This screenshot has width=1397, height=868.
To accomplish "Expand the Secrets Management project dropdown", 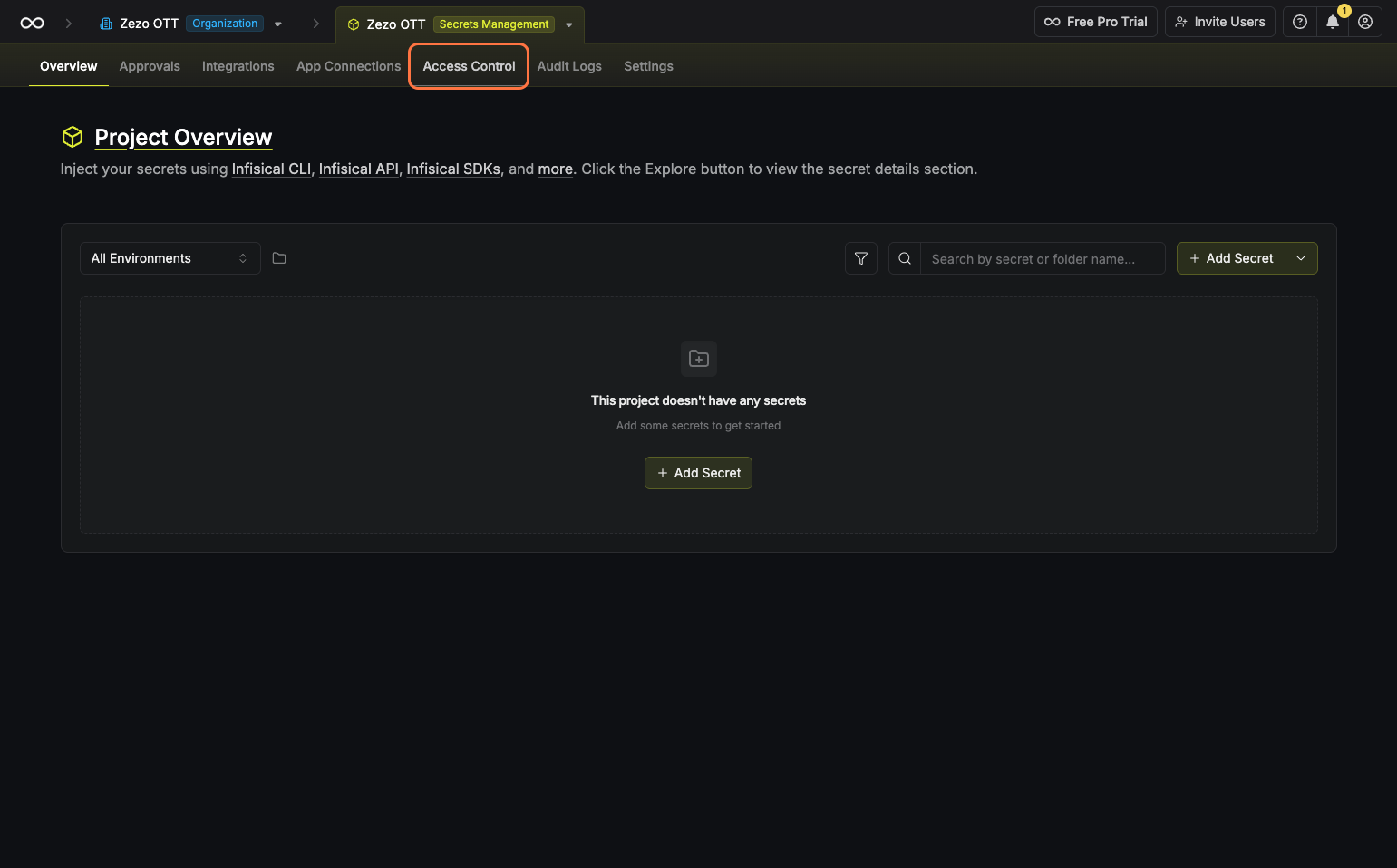I will click(569, 25).
